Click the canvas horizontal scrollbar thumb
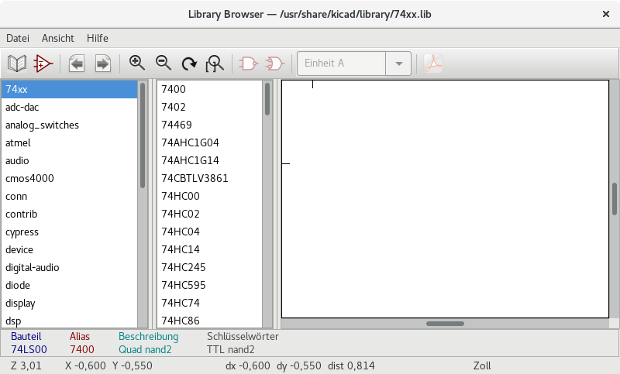Viewport: 620px width, 374px height. 445,323
